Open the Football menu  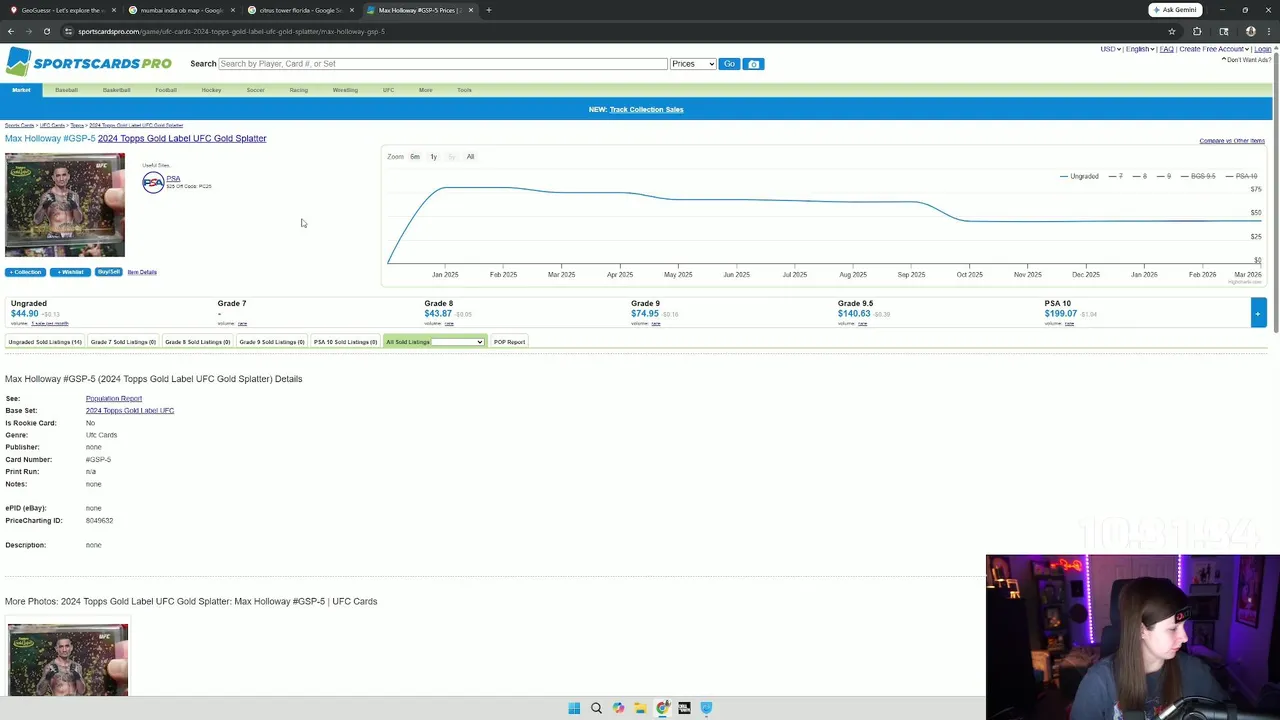(x=166, y=90)
